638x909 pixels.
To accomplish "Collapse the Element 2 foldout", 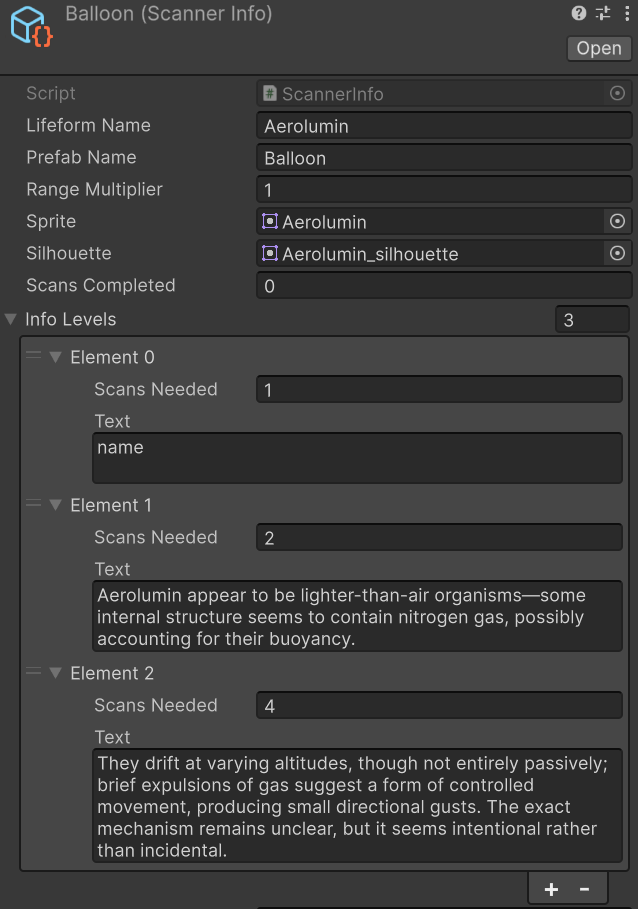I will tap(55, 673).
